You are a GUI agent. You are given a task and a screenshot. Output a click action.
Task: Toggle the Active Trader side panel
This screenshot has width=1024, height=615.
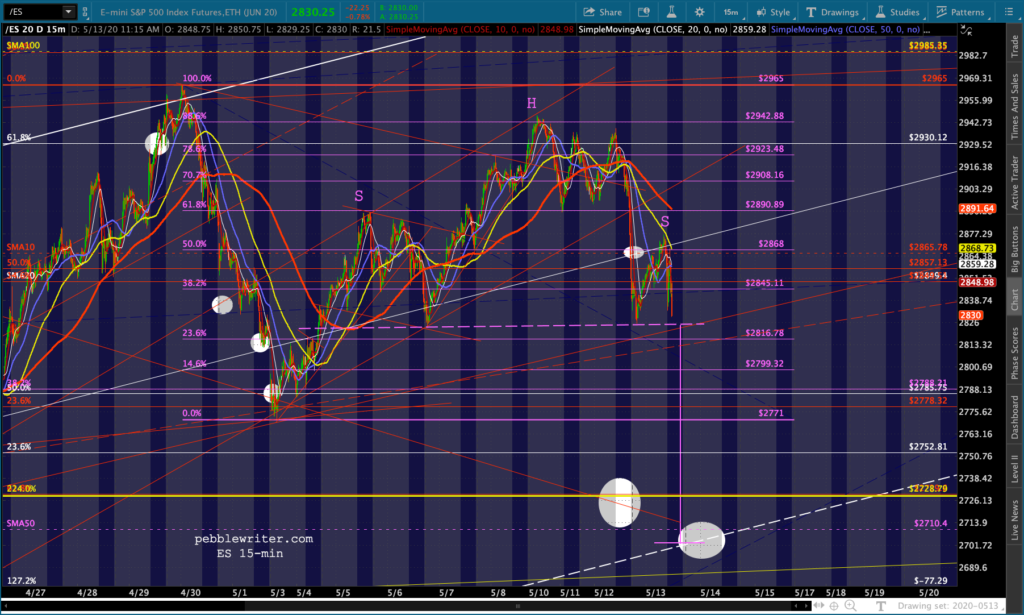pyautogui.click(x=1015, y=183)
